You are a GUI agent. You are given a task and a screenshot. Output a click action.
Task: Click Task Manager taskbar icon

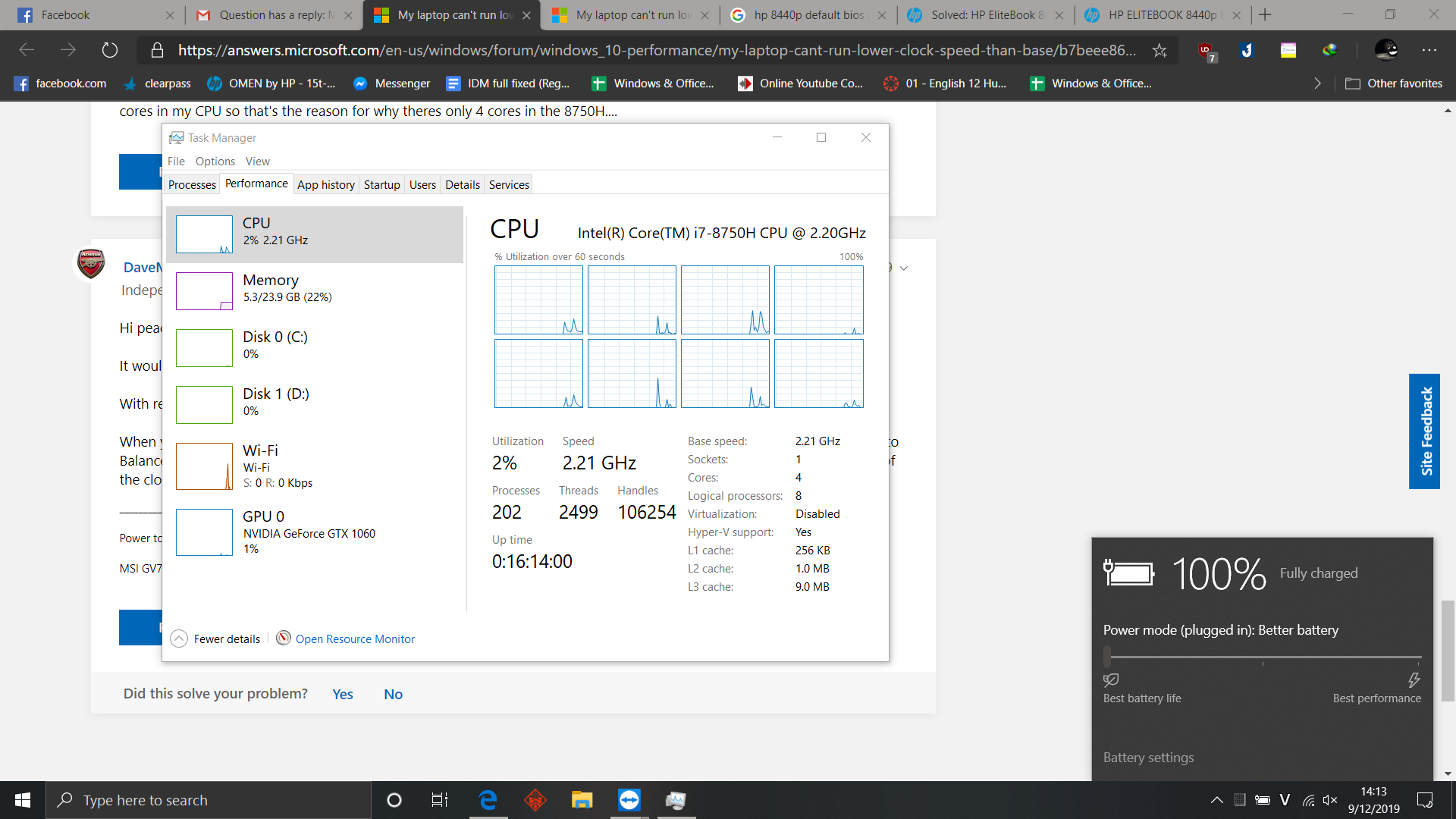[676, 800]
